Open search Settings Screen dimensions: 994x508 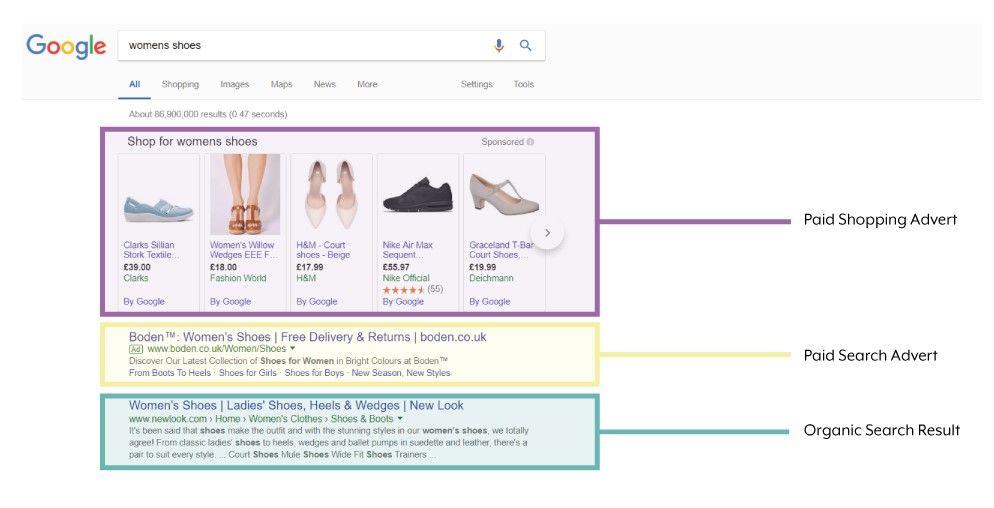pyautogui.click(x=476, y=85)
